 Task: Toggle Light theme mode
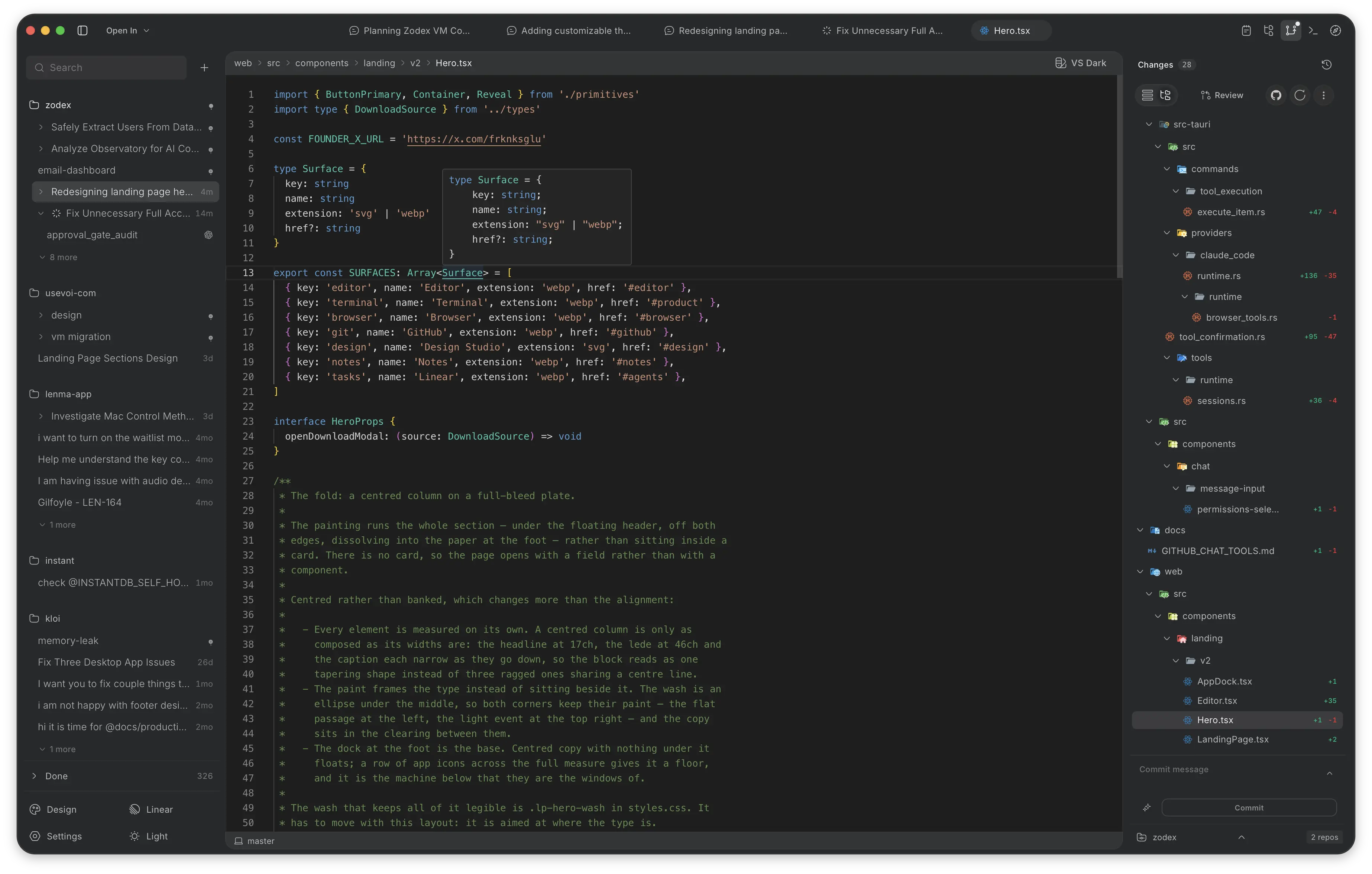pyautogui.click(x=149, y=836)
